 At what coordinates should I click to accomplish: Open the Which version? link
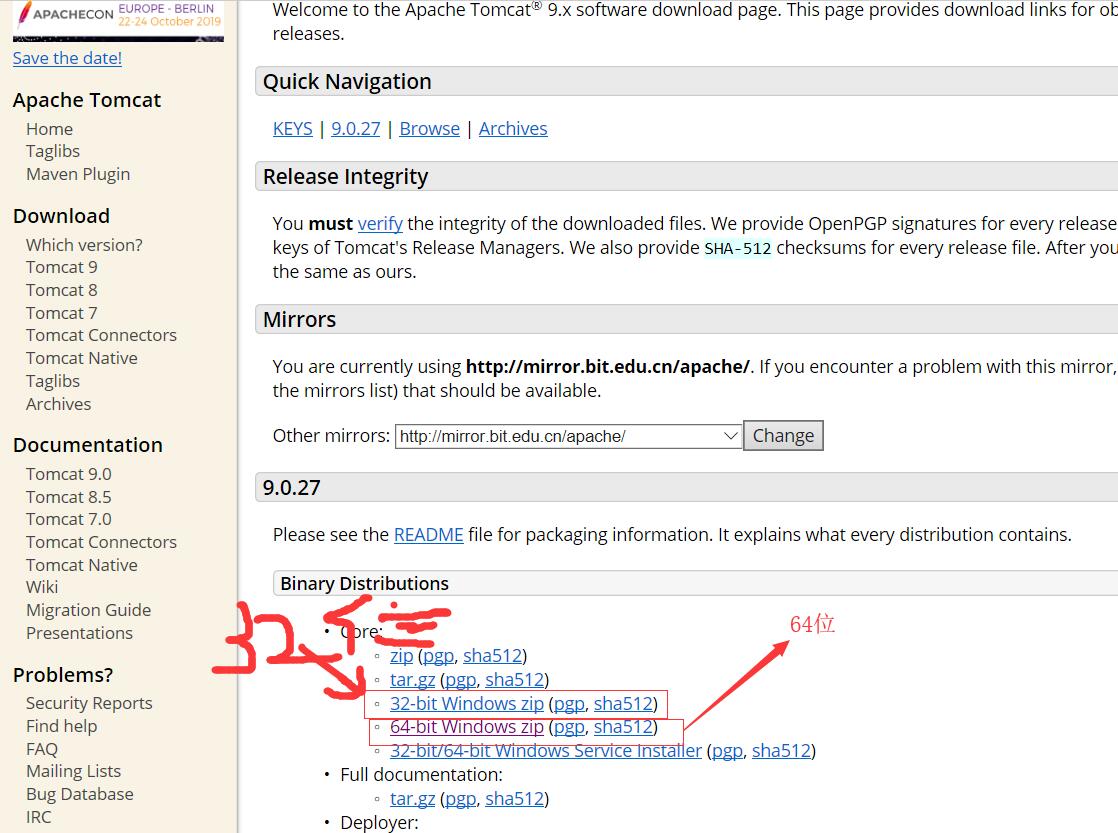coord(84,245)
